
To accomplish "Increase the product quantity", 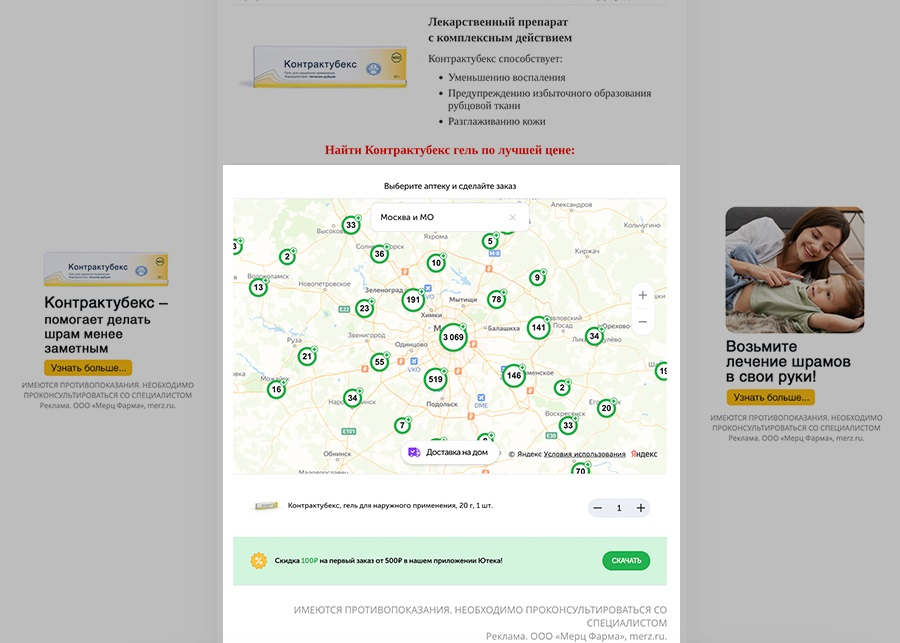I will point(641,508).
